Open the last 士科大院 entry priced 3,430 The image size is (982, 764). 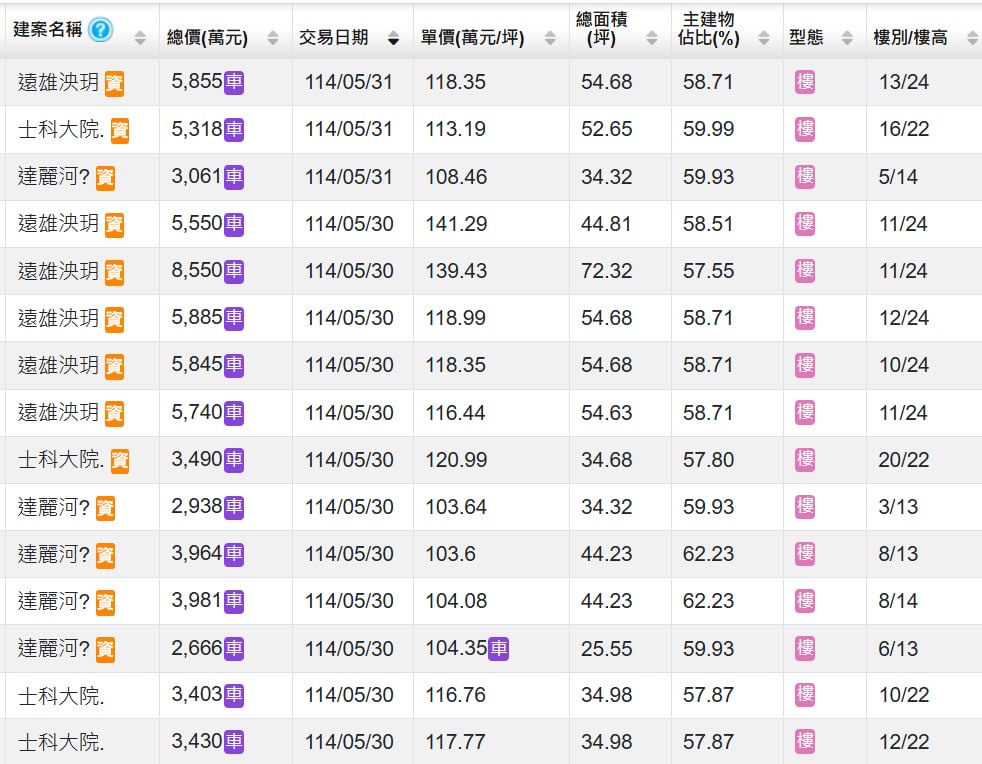61,742
